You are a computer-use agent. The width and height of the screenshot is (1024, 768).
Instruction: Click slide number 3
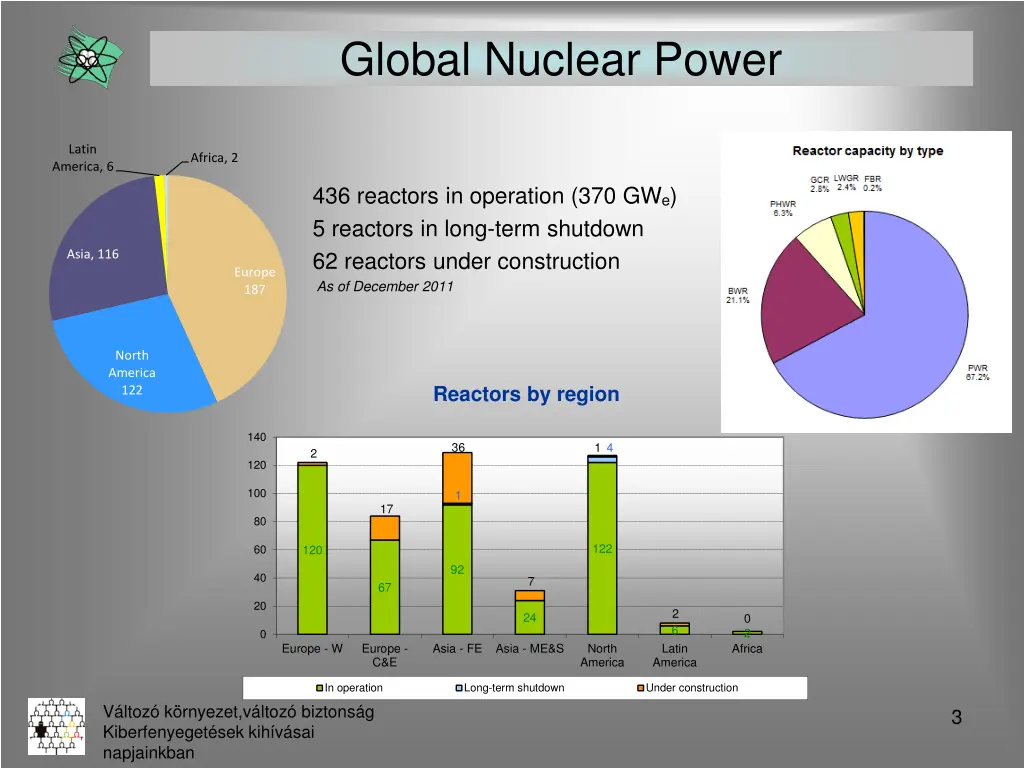[956, 717]
